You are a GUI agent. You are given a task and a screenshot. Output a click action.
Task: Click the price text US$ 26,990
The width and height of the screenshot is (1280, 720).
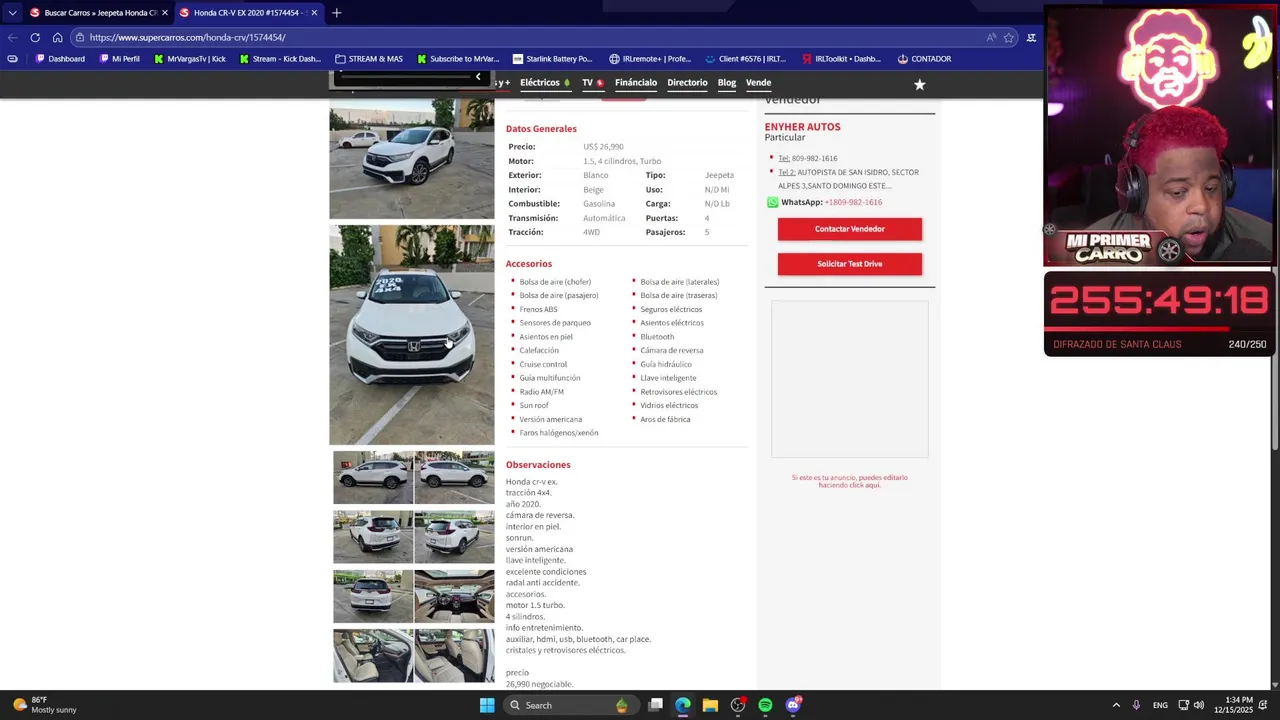(603, 147)
